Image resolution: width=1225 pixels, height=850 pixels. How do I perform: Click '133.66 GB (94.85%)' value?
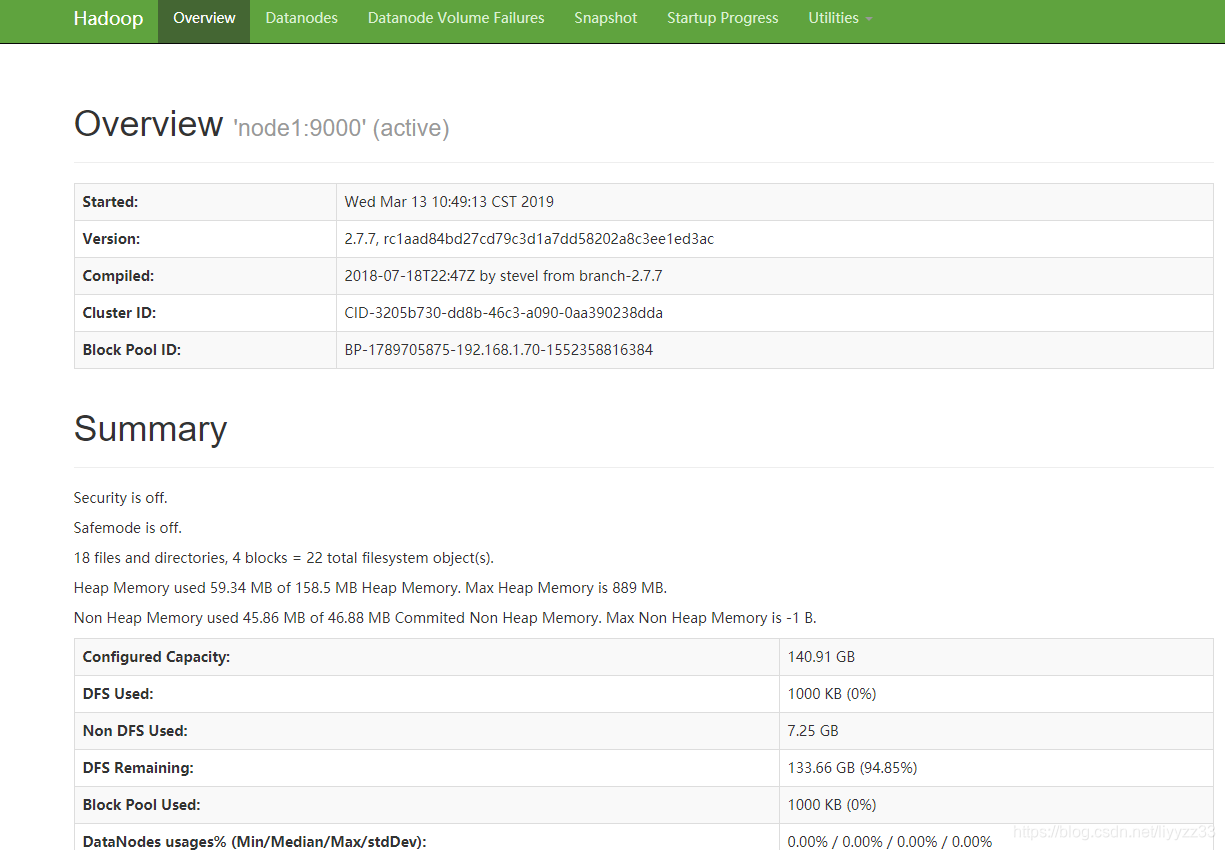click(x=853, y=768)
